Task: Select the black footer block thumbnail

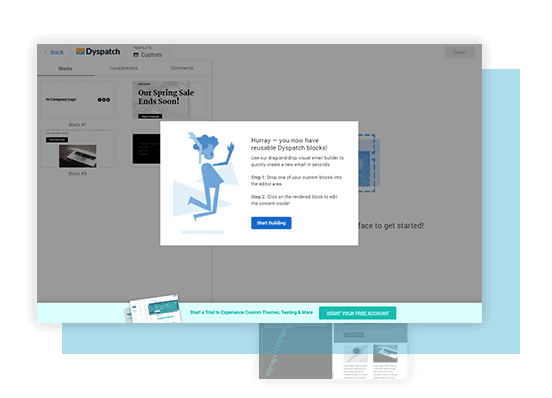Action: point(146,149)
